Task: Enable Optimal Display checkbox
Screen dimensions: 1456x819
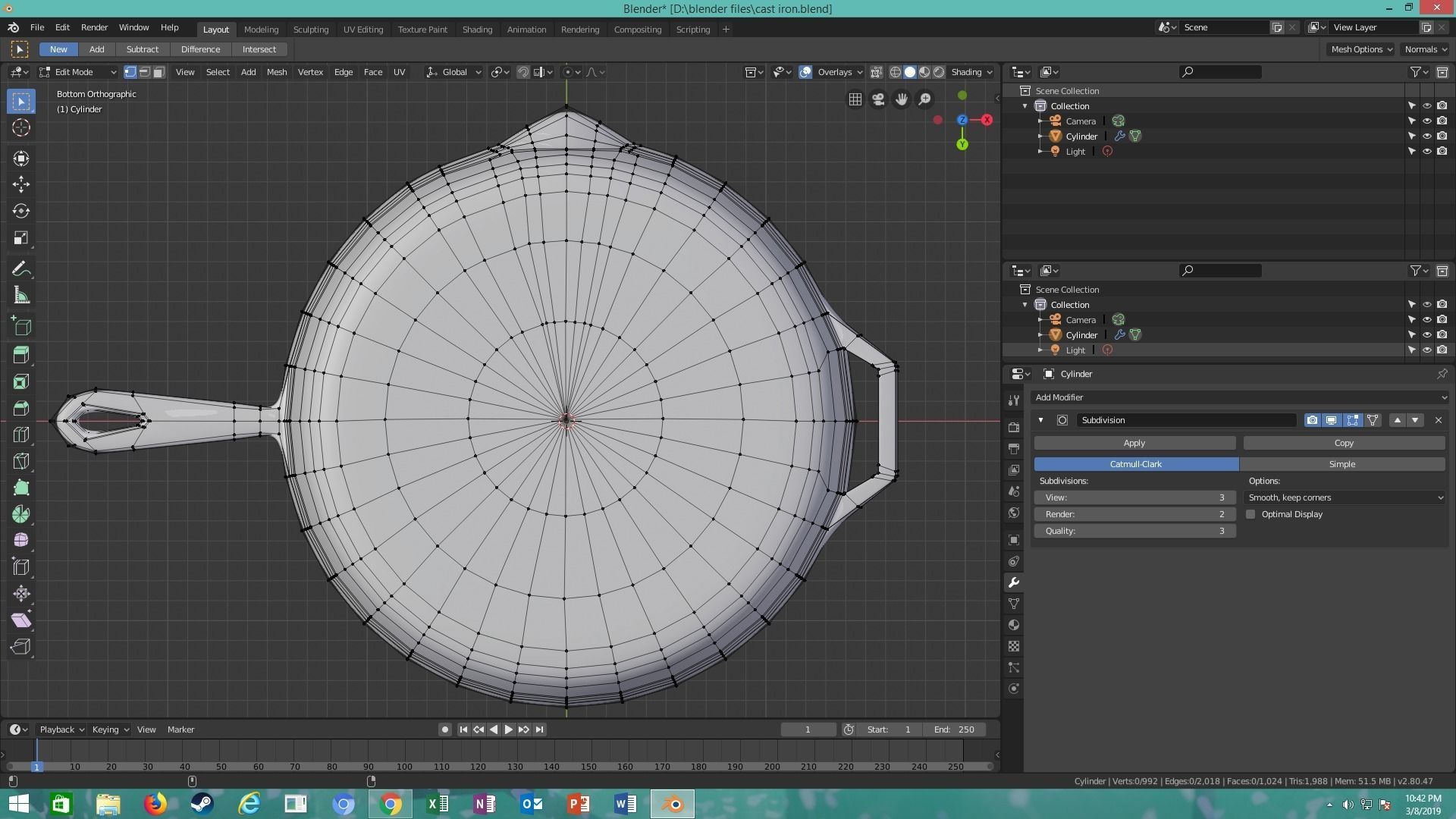Action: click(x=1250, y=514)
